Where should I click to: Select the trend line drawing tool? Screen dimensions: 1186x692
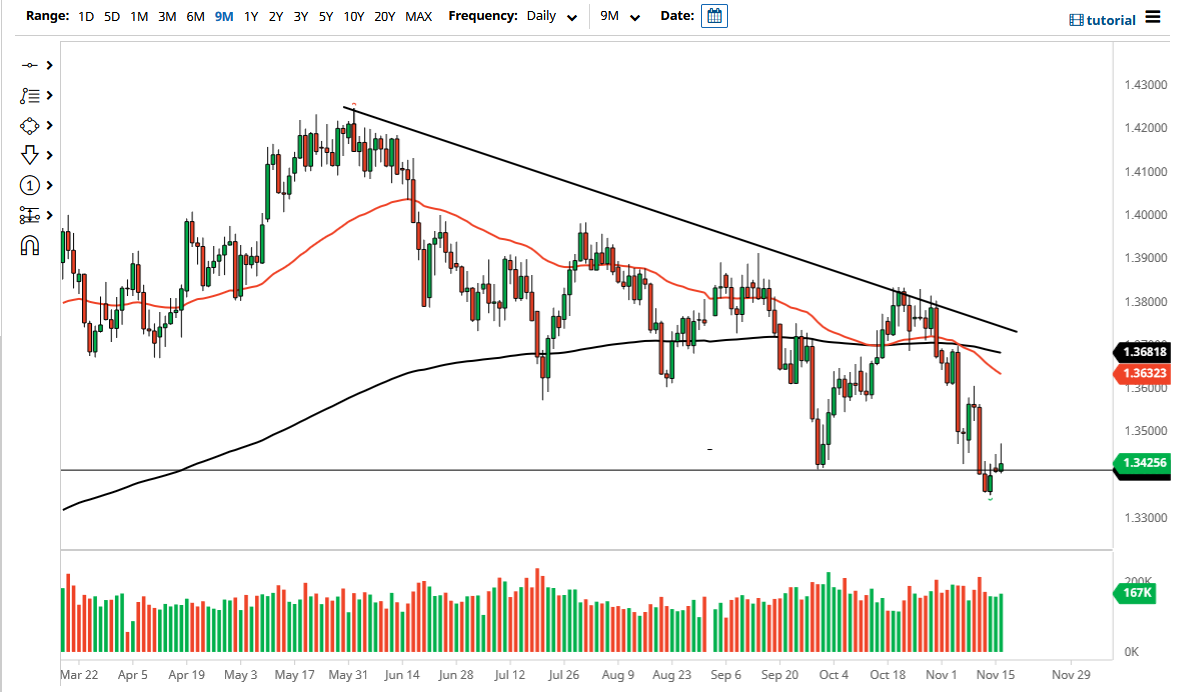30,65
